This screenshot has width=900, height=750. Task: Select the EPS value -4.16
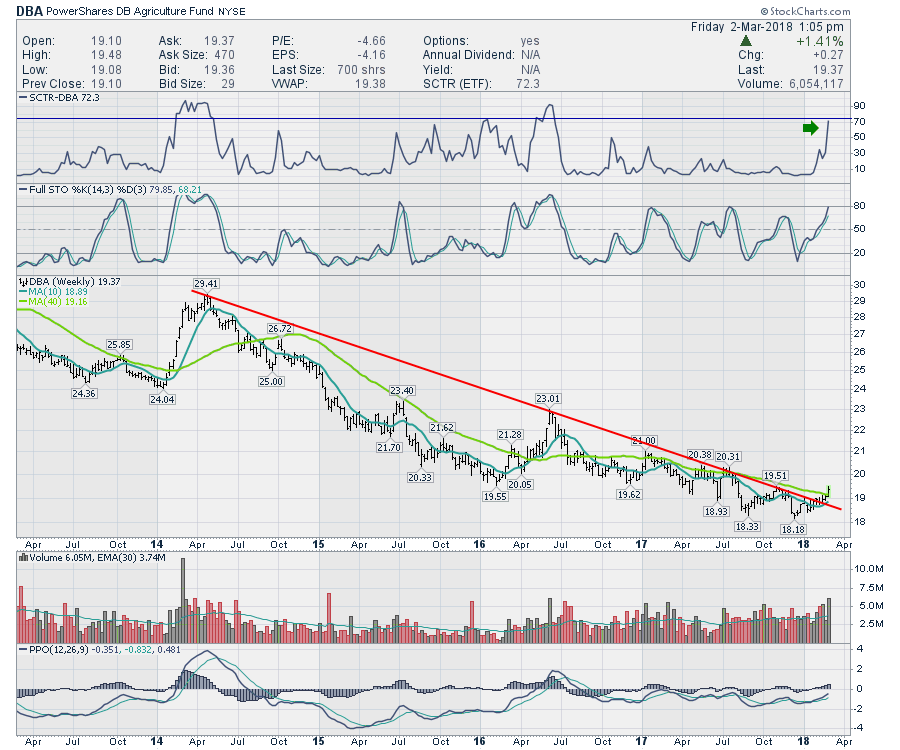[x=371, y=55]
